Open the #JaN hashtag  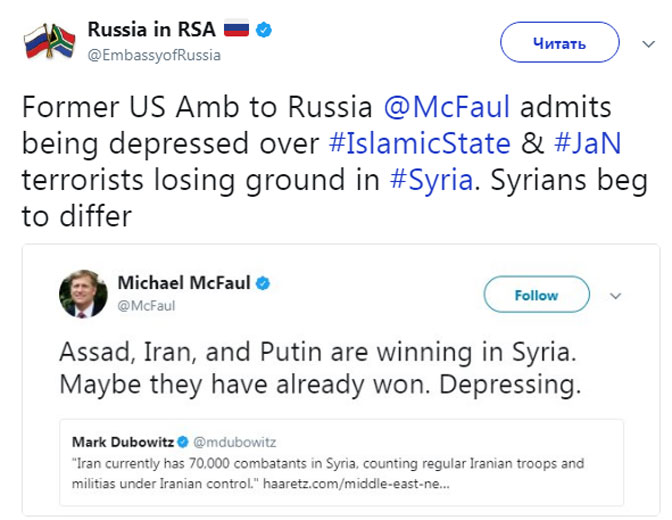(585, 144)
